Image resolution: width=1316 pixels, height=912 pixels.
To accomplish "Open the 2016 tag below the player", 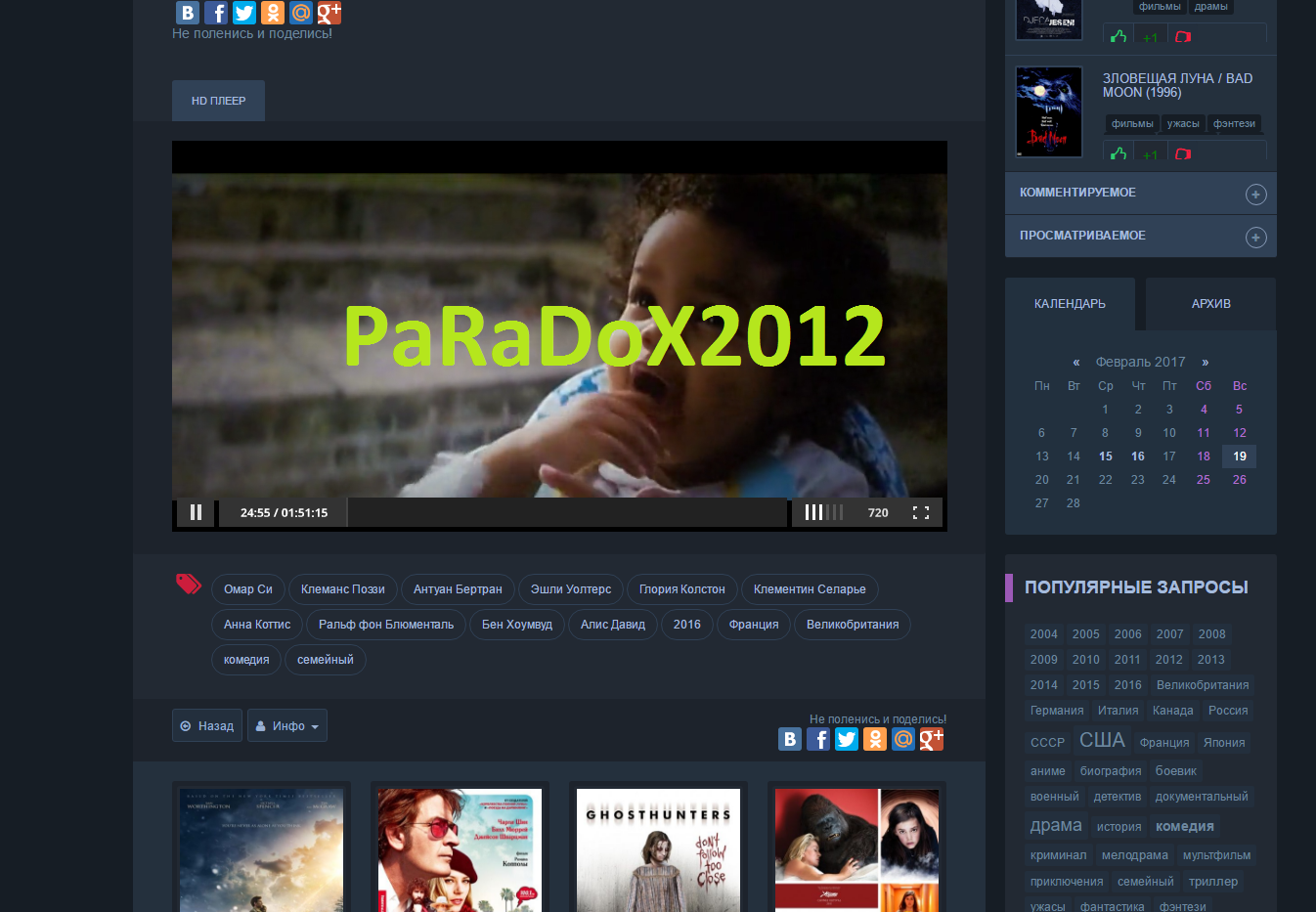I will click(687, 625).
